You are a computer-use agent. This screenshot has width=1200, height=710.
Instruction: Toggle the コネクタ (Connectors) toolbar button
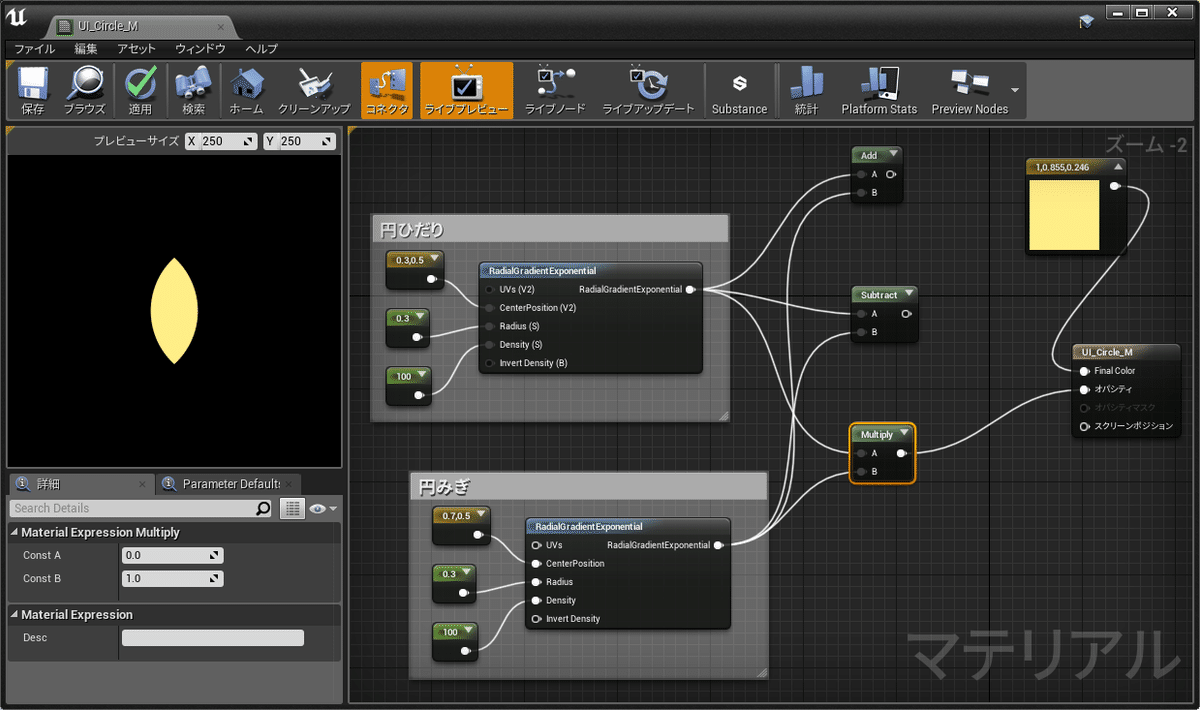[x=386, y=90]
